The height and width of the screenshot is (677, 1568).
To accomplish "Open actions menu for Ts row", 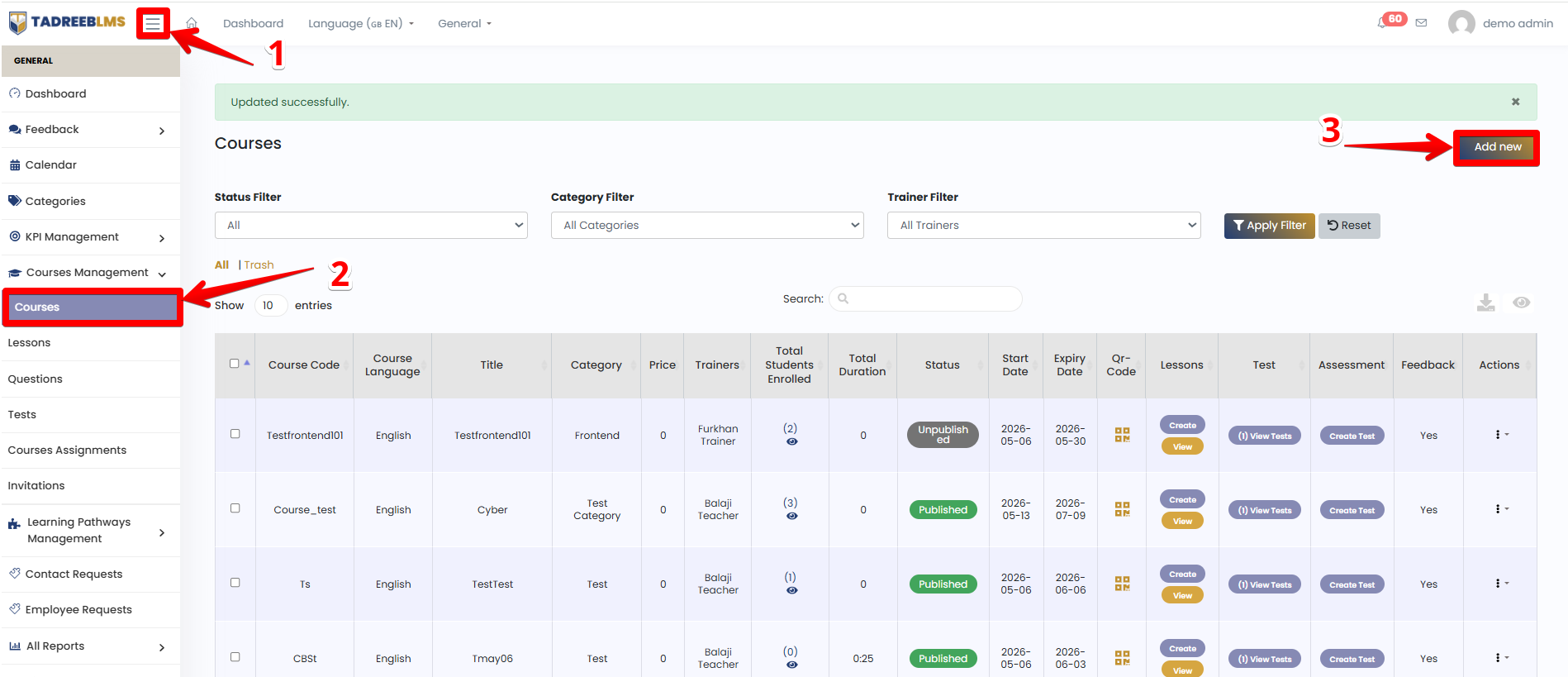I will (1501, 584).
